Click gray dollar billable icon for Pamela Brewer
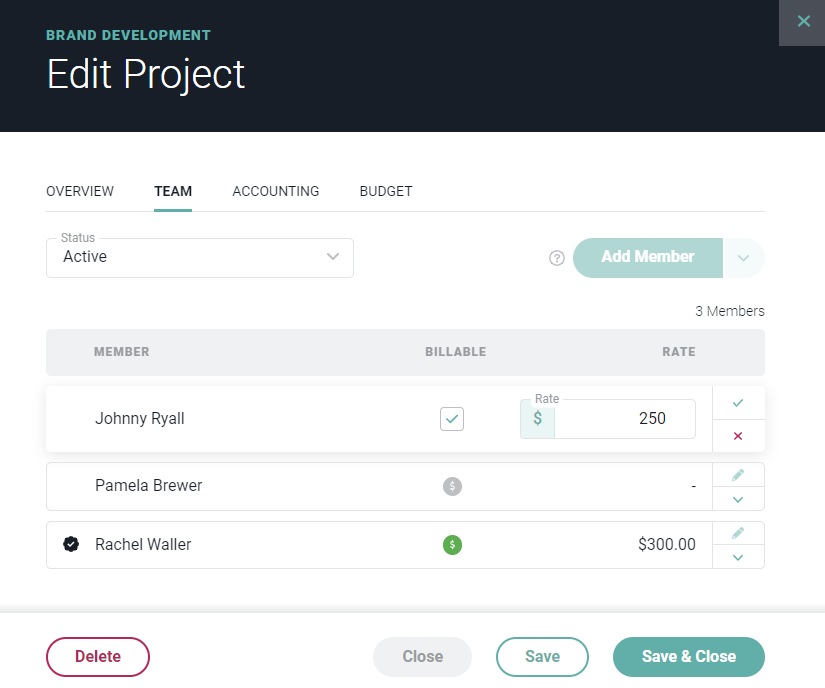 [x=452, y=486]
